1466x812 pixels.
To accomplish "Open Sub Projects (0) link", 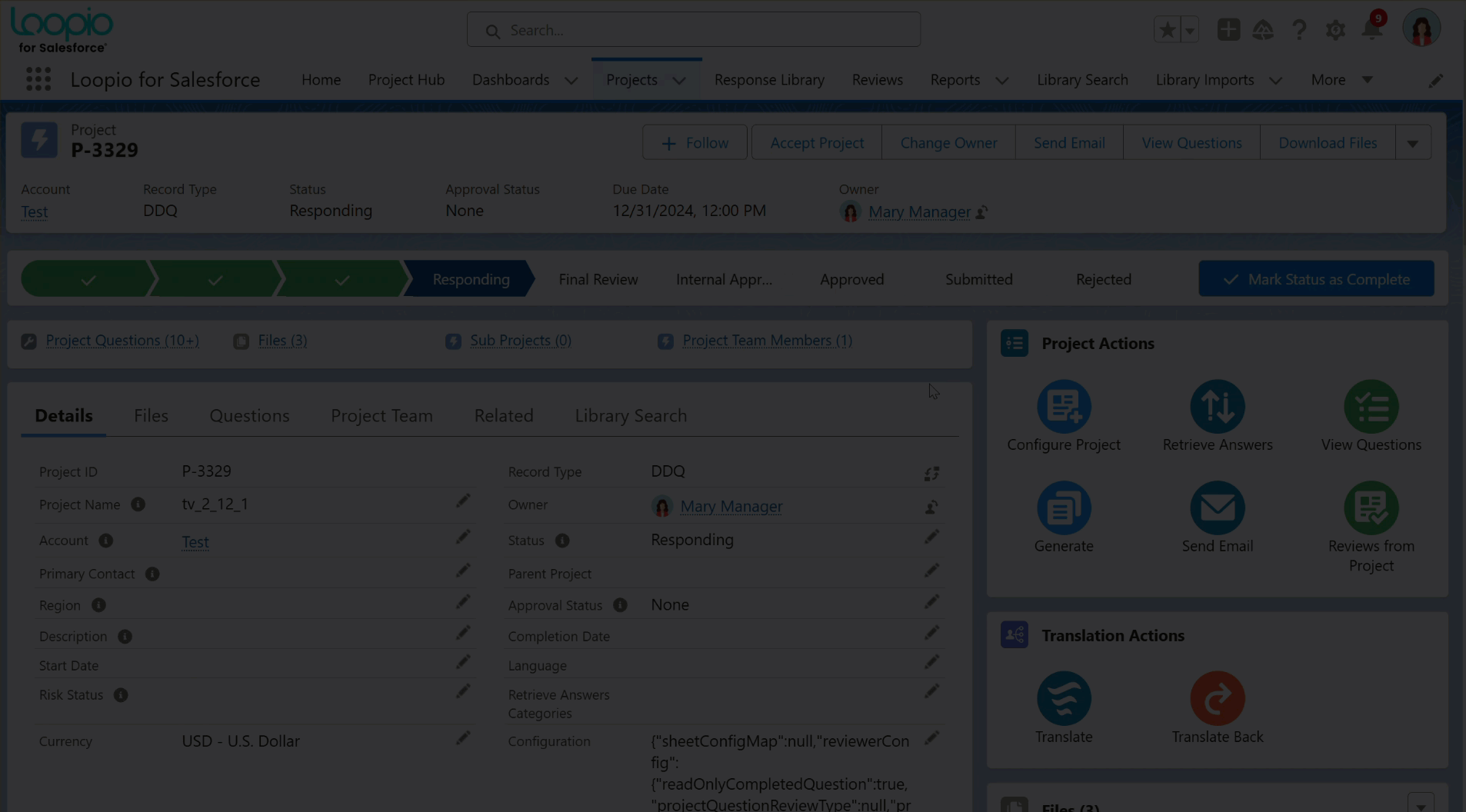I will point(521,341).
